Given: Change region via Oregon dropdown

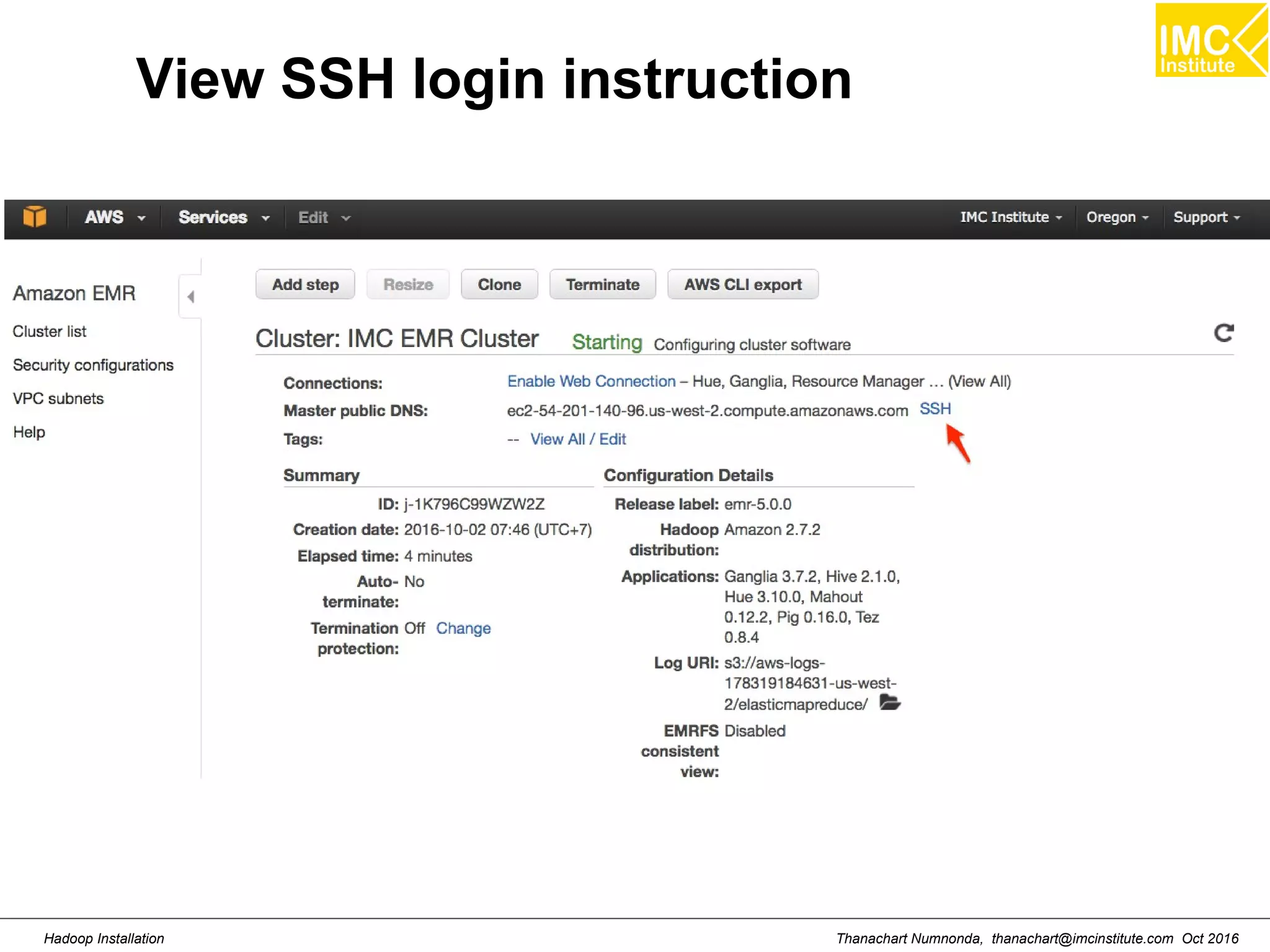Looking at the screenshot, I should tap(1117, 218).
